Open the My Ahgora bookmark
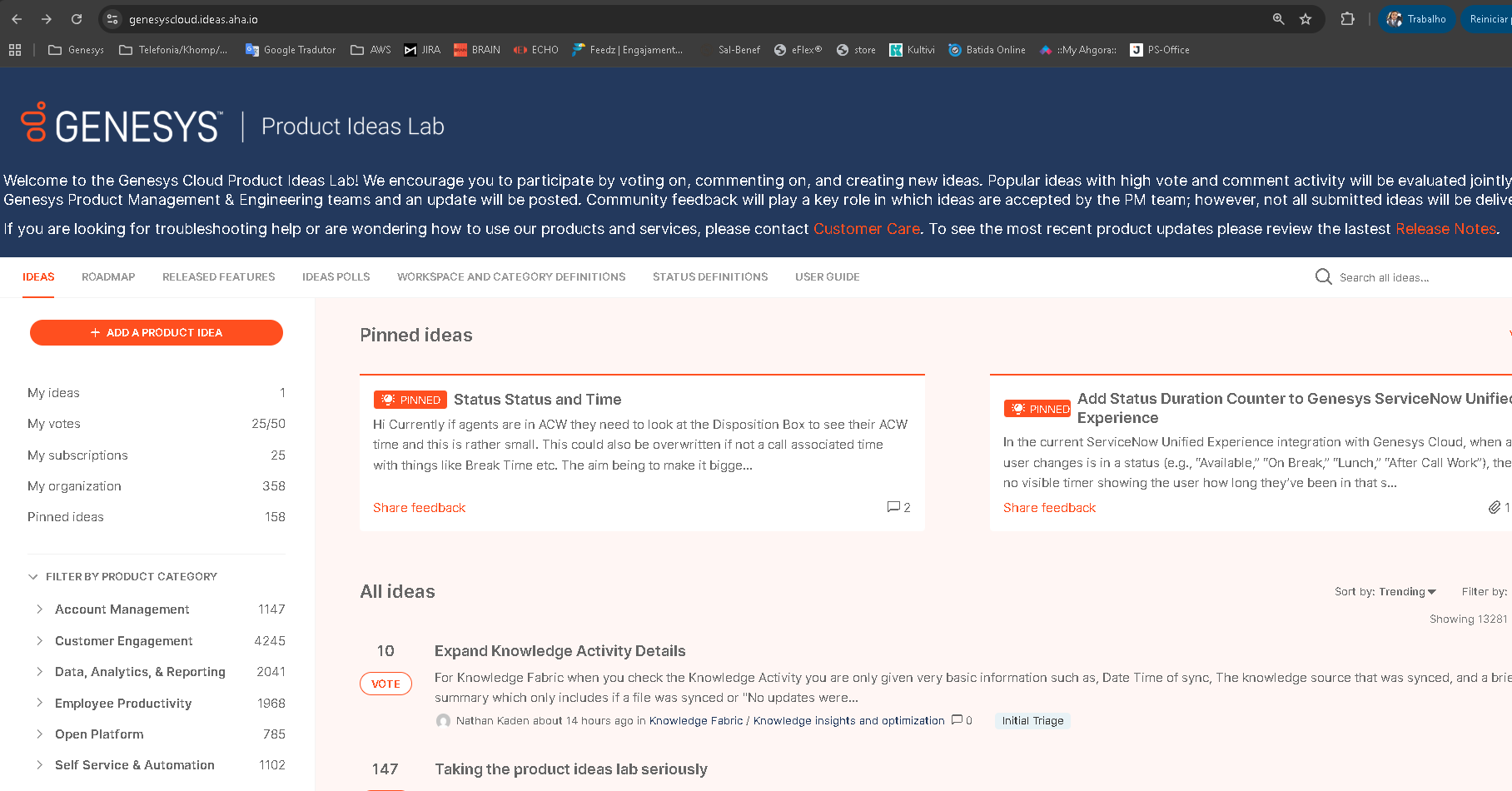Screen dimensions: 1512x791 (x=1077, y=50)
